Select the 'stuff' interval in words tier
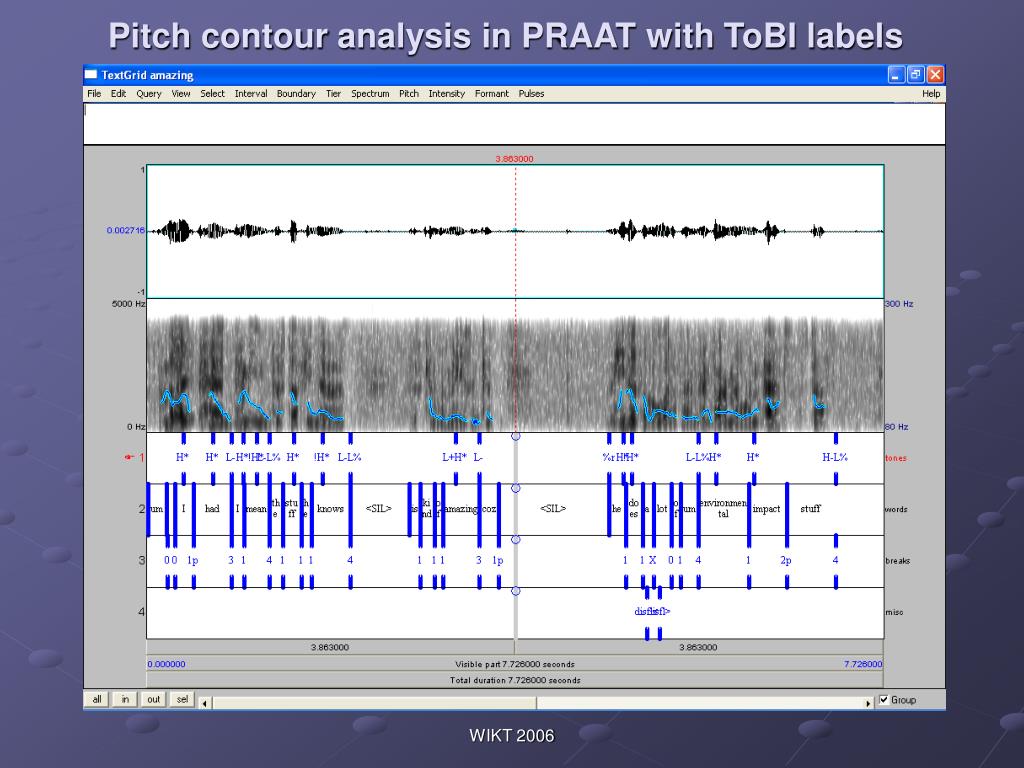Screen dimensions: 1024x768 point(810,509)
